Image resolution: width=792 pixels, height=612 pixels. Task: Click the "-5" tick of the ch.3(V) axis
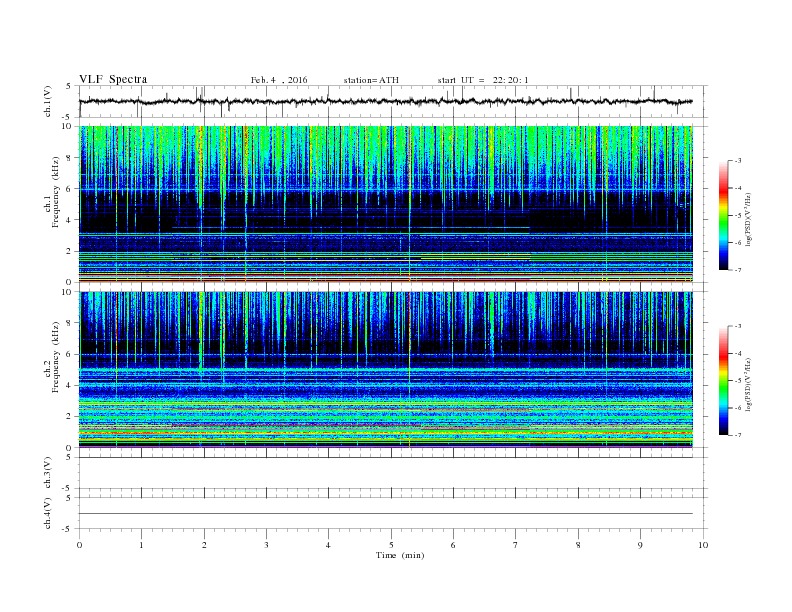pyautogui.click(x=68, y=488)
